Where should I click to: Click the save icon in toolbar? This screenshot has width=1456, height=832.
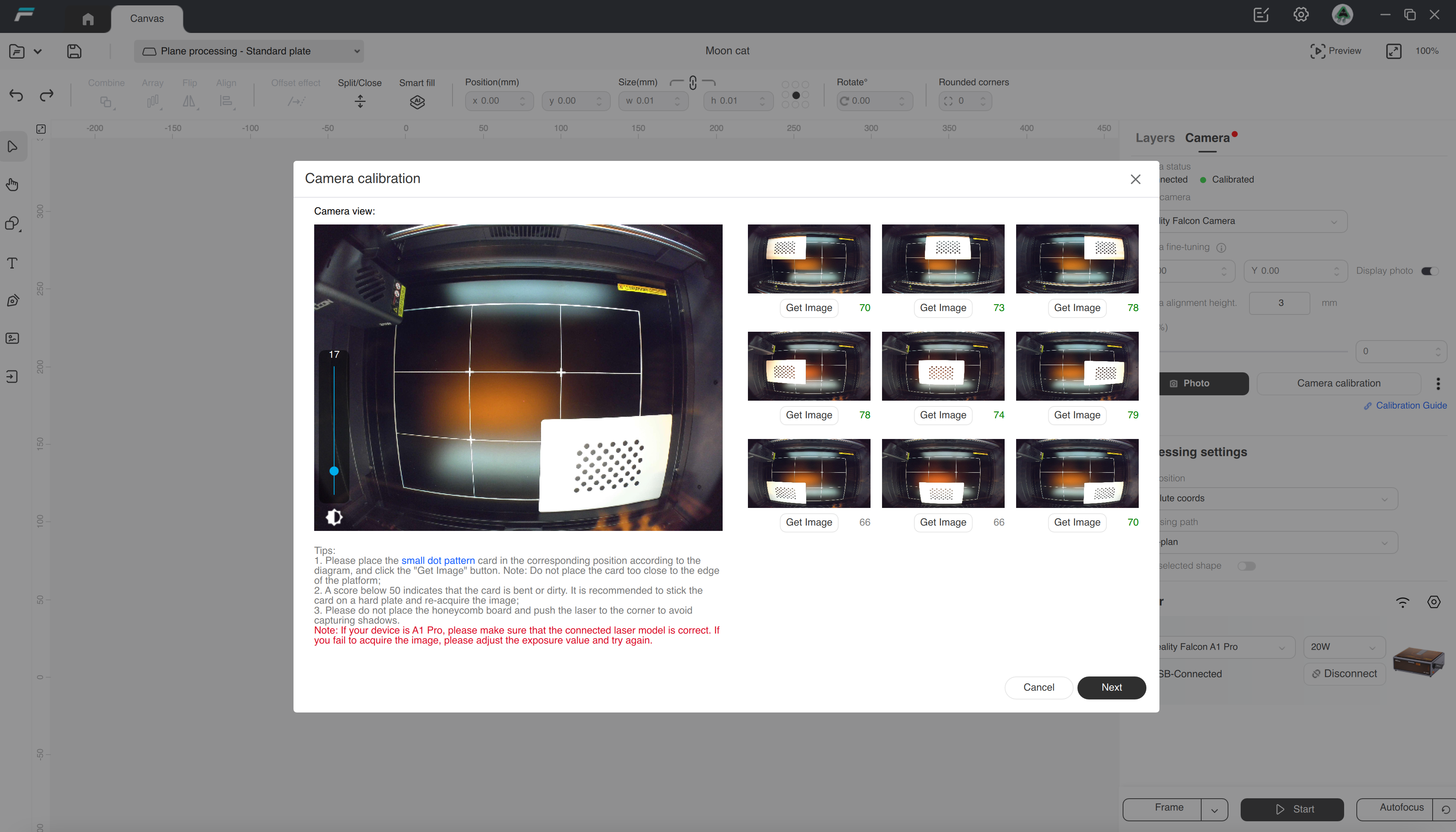[x=74, y=51]
